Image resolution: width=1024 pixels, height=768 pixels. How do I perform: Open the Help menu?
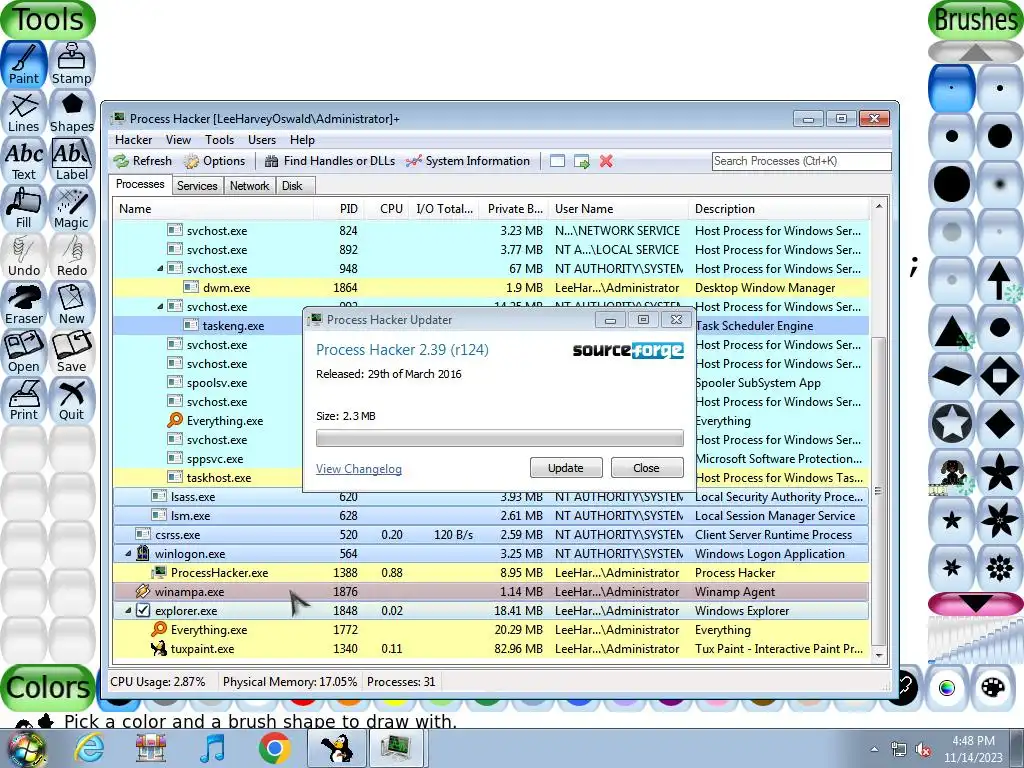[x=302, y=140]
